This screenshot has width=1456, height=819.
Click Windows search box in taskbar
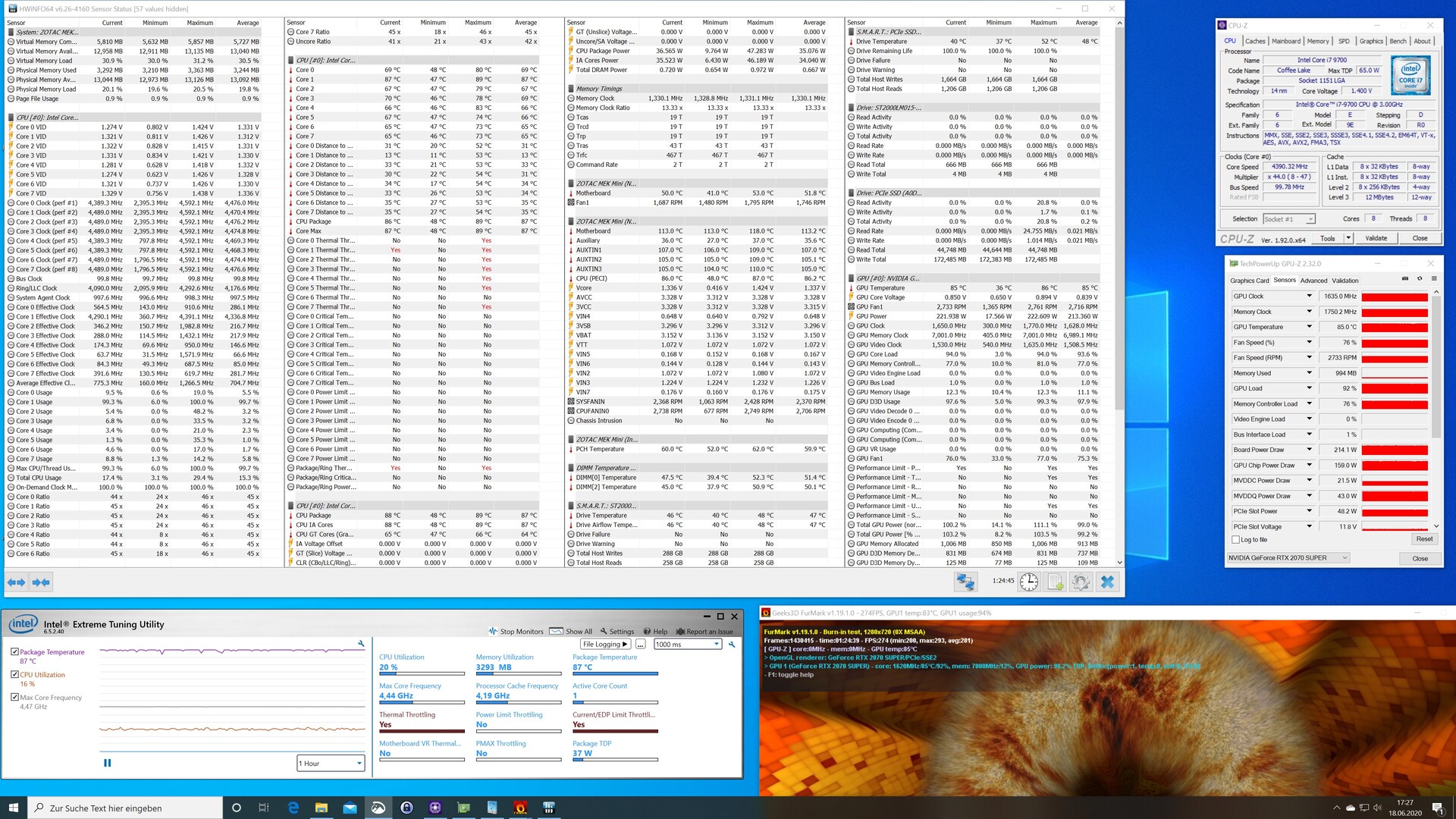coord(125,808)
